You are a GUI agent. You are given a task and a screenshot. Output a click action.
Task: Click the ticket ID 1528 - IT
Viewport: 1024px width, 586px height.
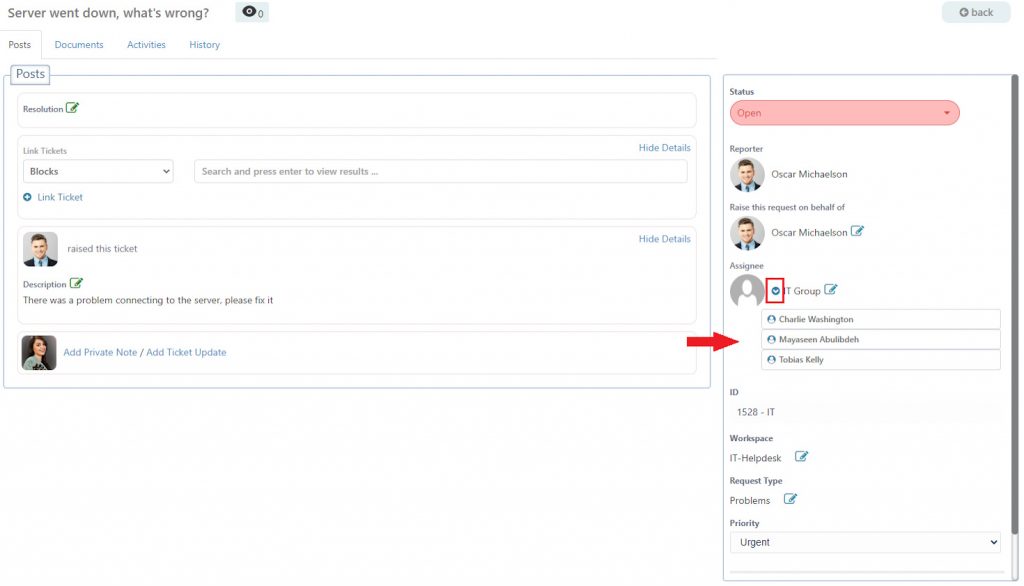[756, 412]
